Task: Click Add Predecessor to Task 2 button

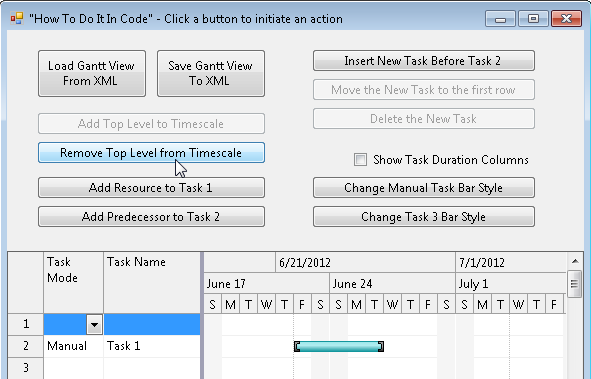Action: 151,217
